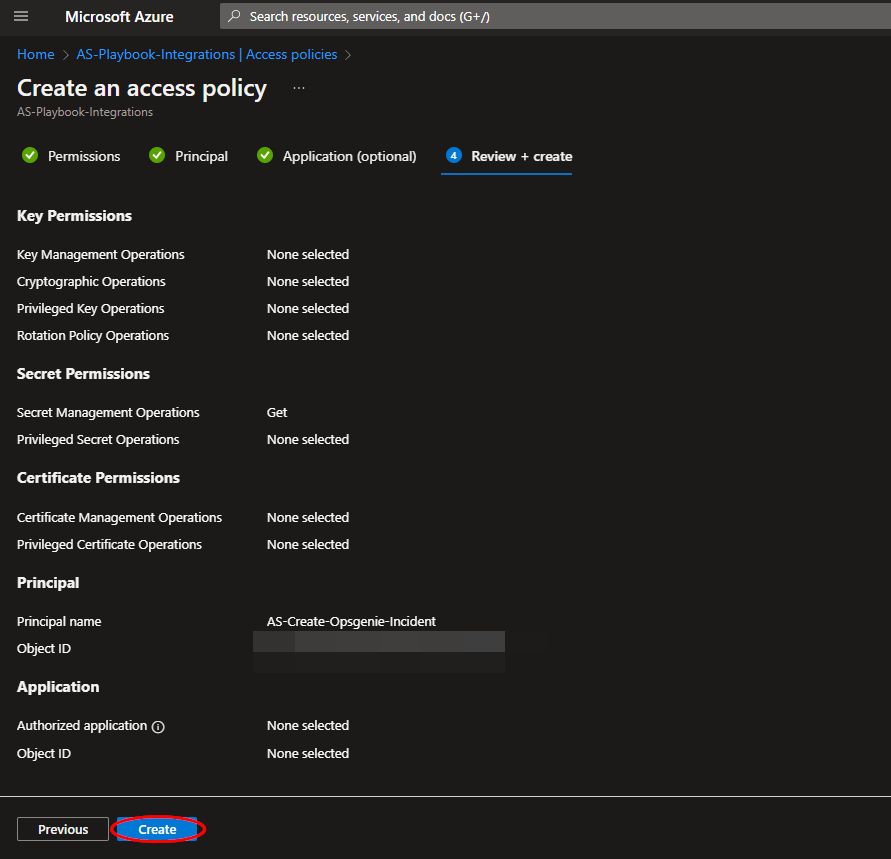Click the Key Permissions heading

pyautogui.click(x=74, y=216)
